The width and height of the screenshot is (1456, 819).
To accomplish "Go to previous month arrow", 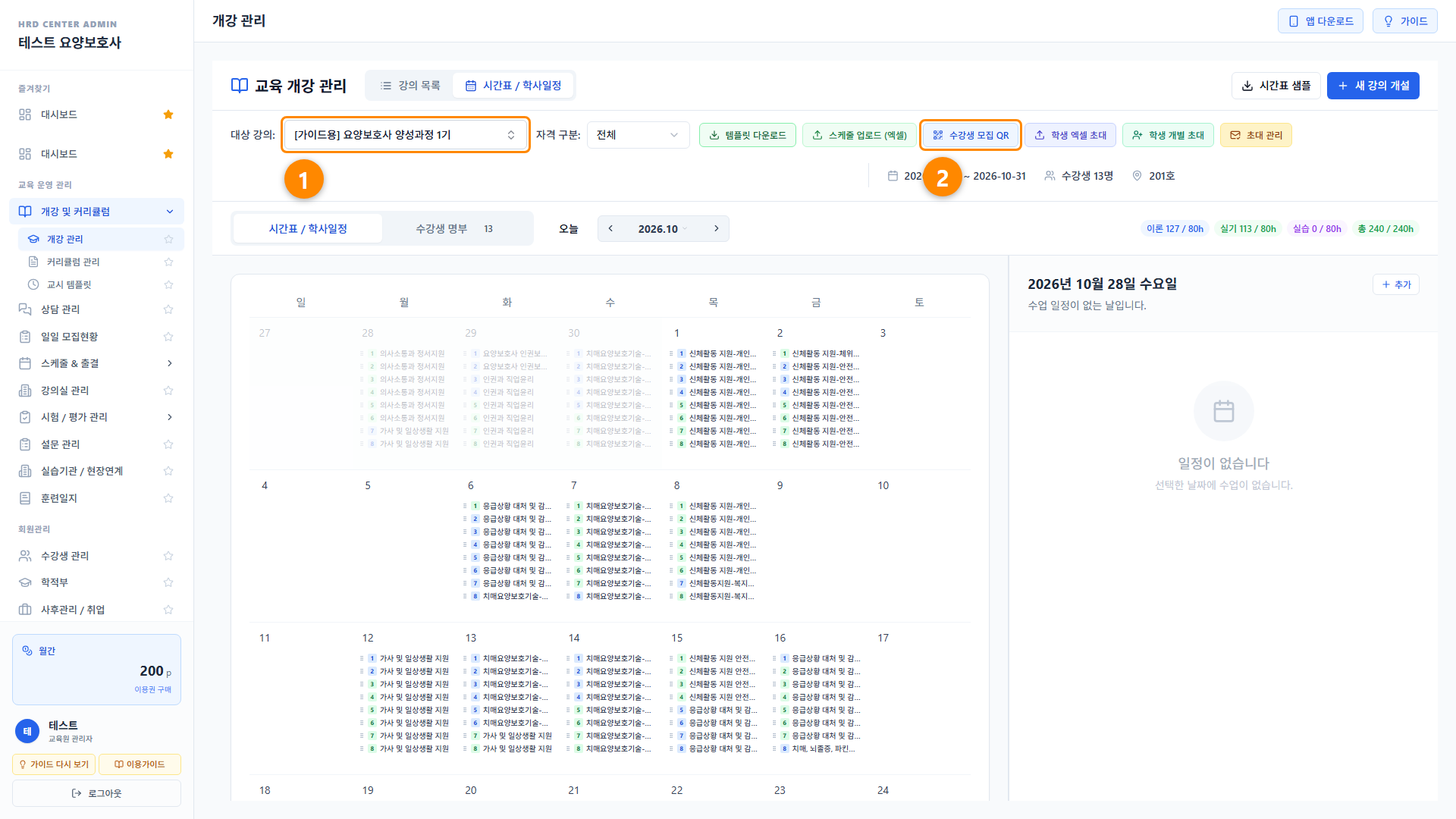I will [610, 229].
